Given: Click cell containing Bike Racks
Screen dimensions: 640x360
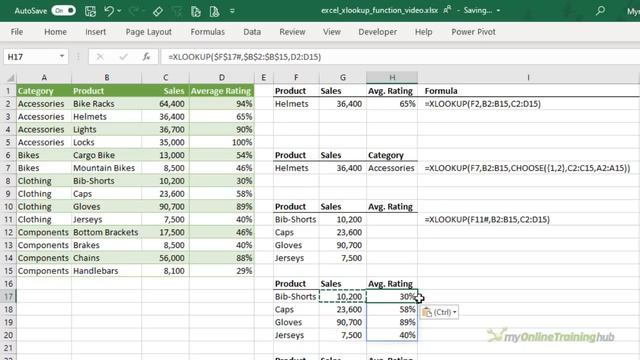Looking at the screenshot, I should click(107, 104).
